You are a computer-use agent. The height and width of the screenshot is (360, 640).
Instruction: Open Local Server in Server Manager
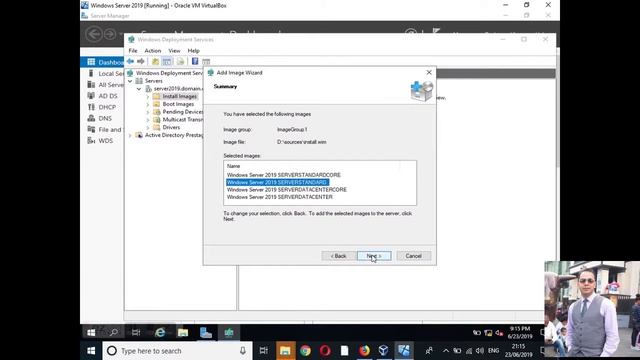click(x=105, y=73)
